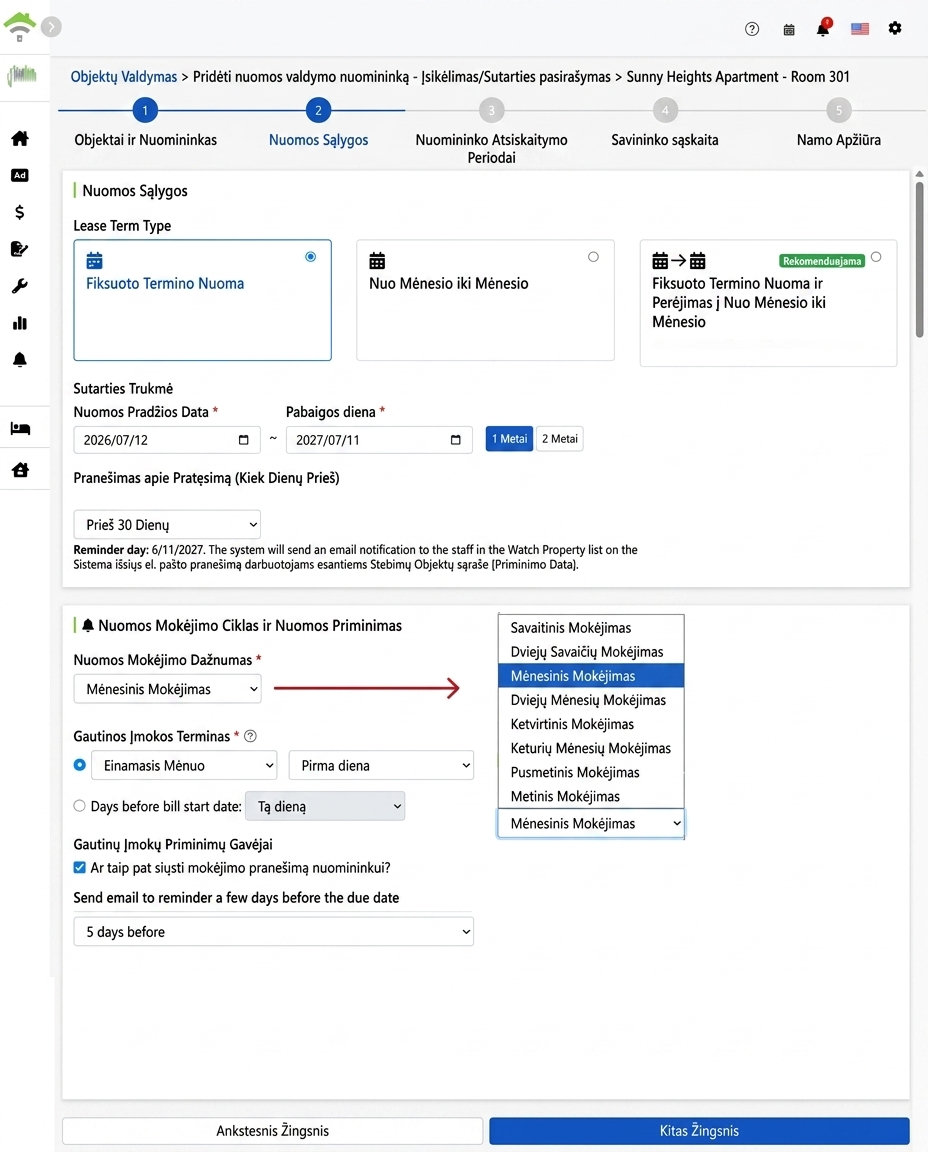
Task: Click calendar icon in Fiksuoto Termino Nuoma card
Action: [x=94, y=260]
